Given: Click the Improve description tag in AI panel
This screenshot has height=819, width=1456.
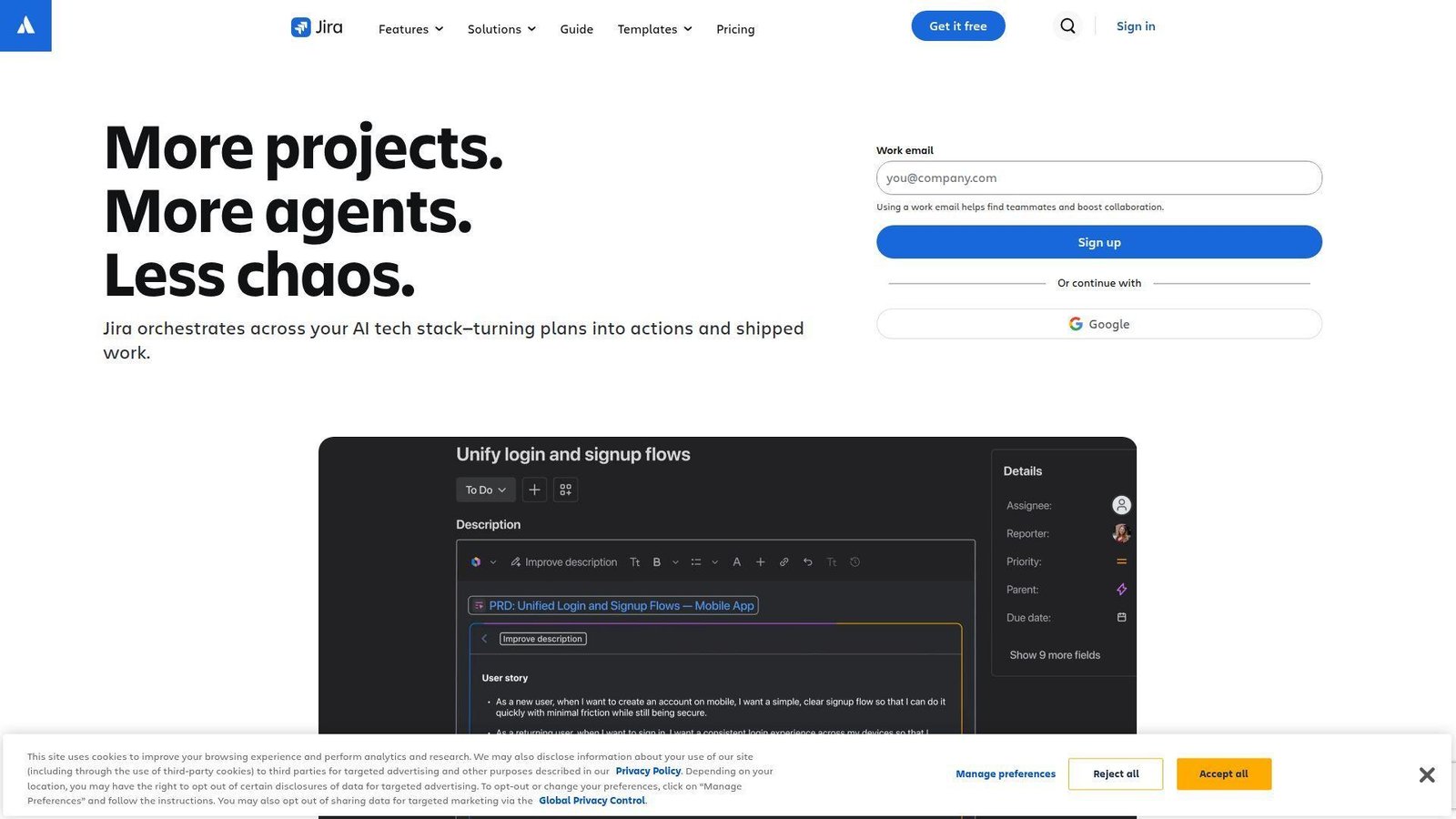Looking at the screenshot, I should pos(543,639).
